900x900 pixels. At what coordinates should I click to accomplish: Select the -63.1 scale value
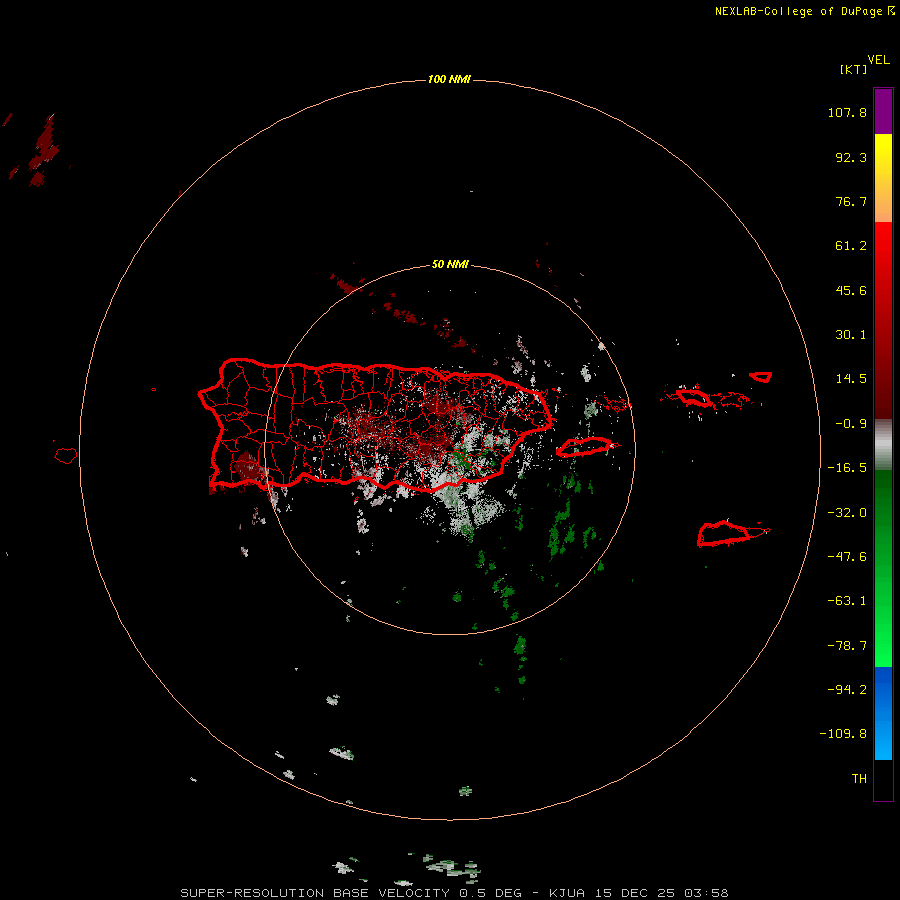click(847, 601)
